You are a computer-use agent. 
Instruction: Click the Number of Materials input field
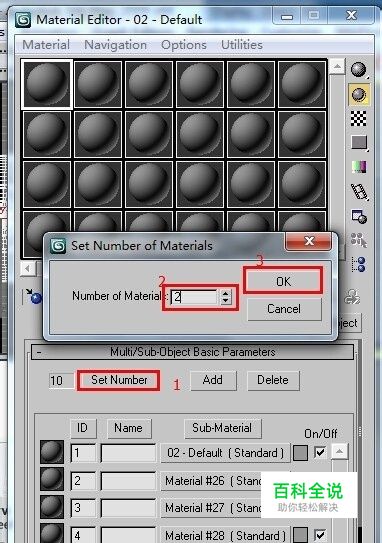pos(195,297)
